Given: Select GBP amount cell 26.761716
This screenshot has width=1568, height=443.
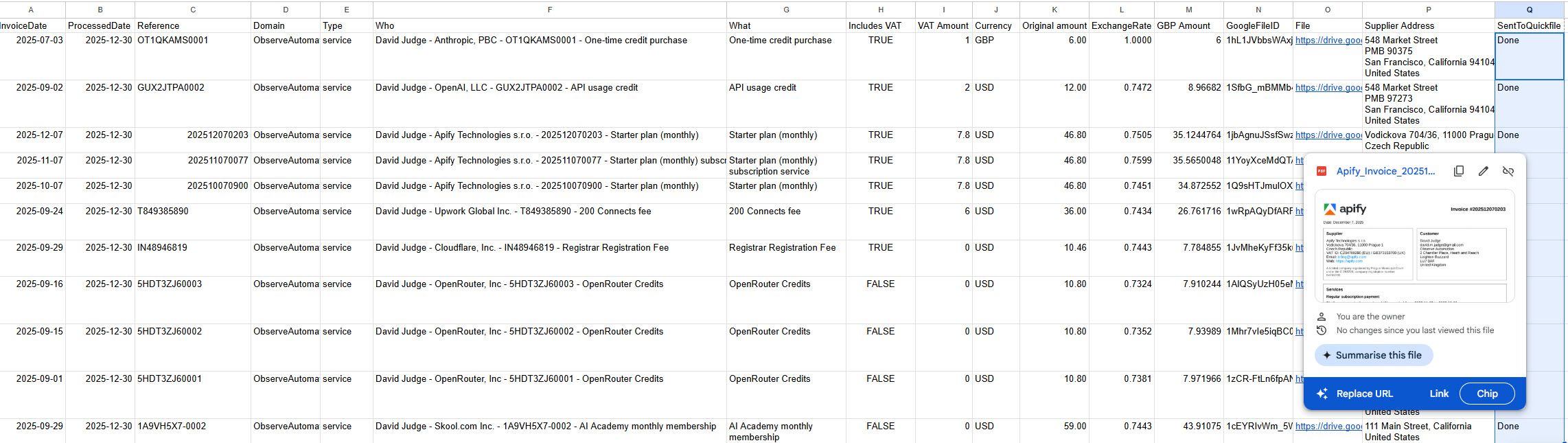Looking at the screenshot, I should coord(1189,222).
